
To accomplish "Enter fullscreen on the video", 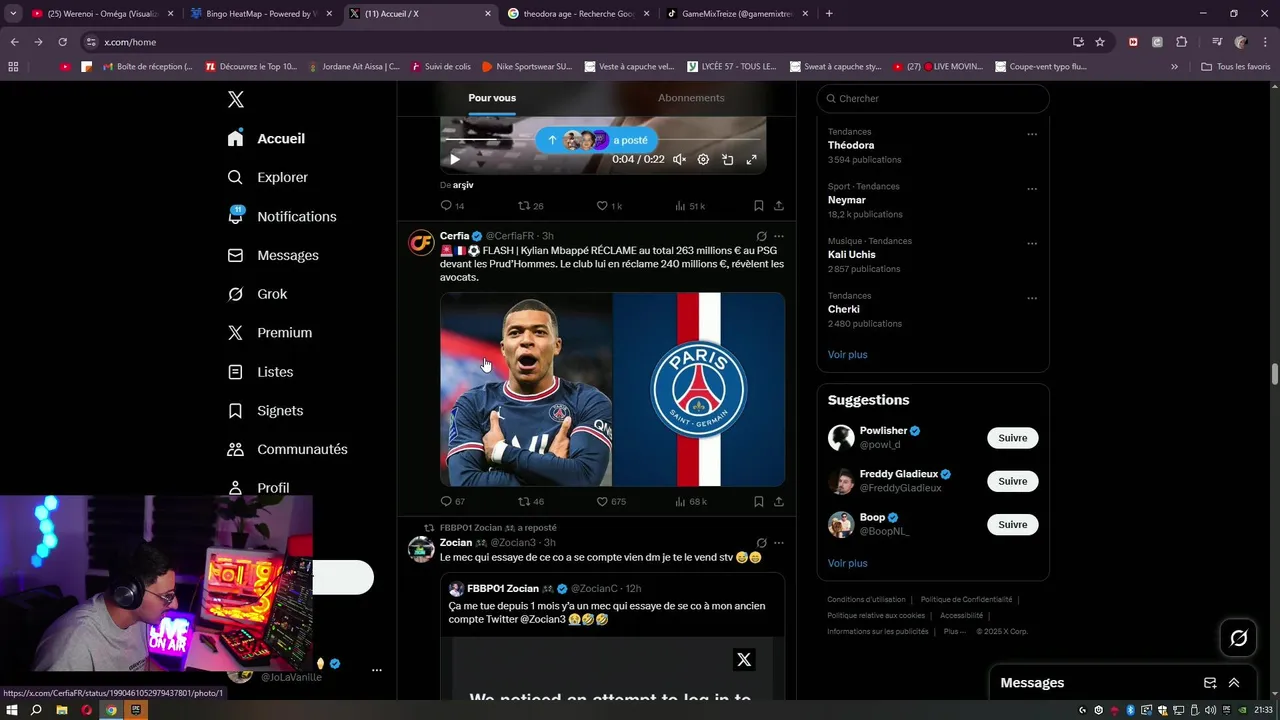I will point(751,159).
